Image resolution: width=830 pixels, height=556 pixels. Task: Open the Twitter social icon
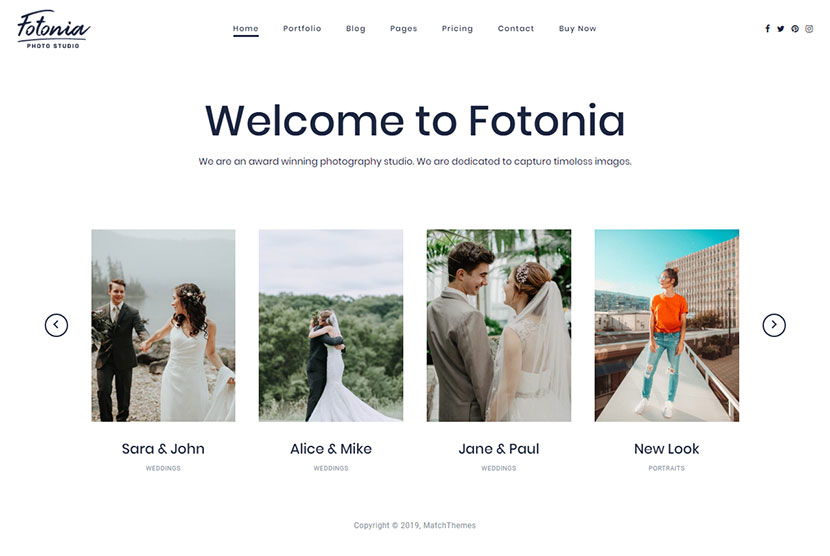[x=781, y=29]
